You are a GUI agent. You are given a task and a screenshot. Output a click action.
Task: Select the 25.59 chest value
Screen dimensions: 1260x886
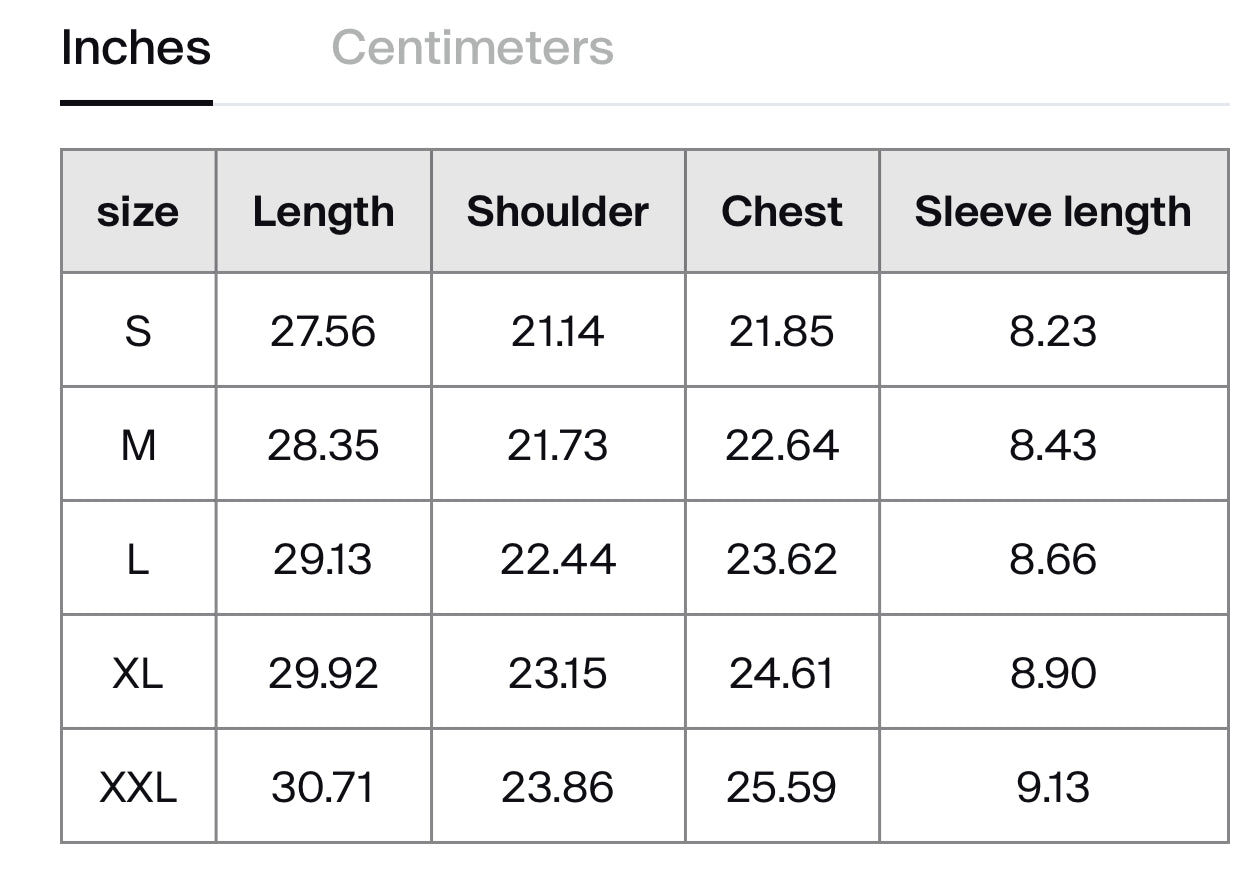click(782, 787)
